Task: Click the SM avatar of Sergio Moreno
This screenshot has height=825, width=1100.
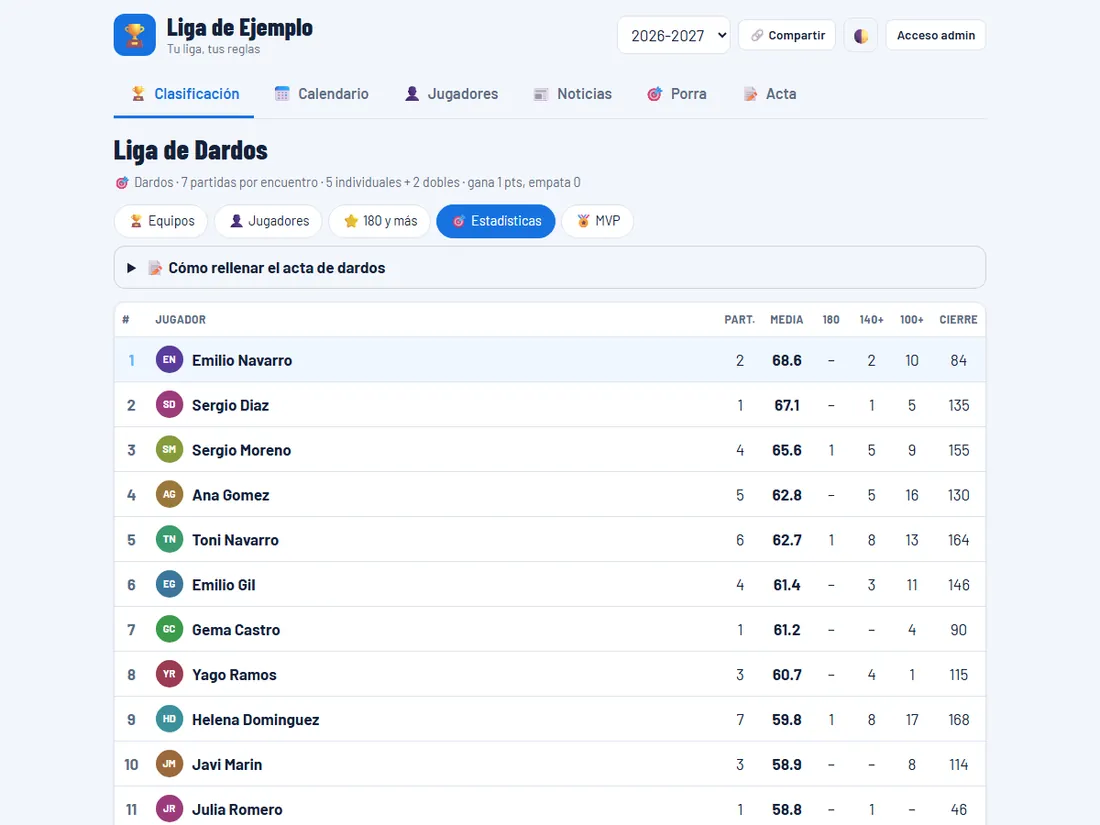Action: tap(169, 450)
